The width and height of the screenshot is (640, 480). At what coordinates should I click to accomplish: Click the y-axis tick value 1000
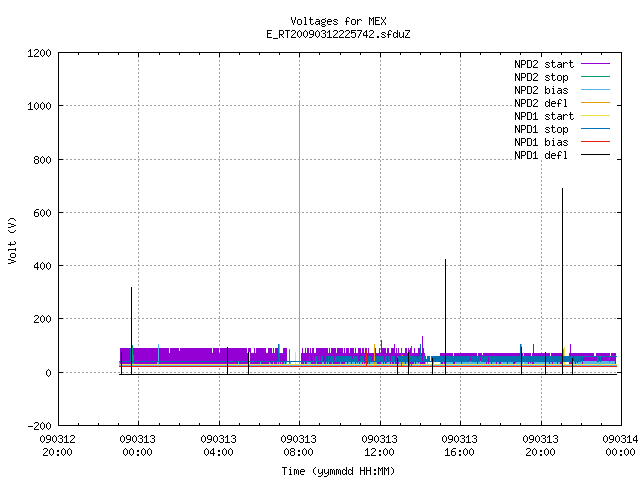click(39, 107)
